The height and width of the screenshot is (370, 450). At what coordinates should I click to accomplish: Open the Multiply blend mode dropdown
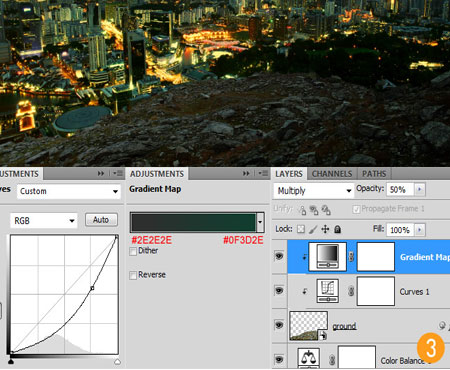point(314,191)
